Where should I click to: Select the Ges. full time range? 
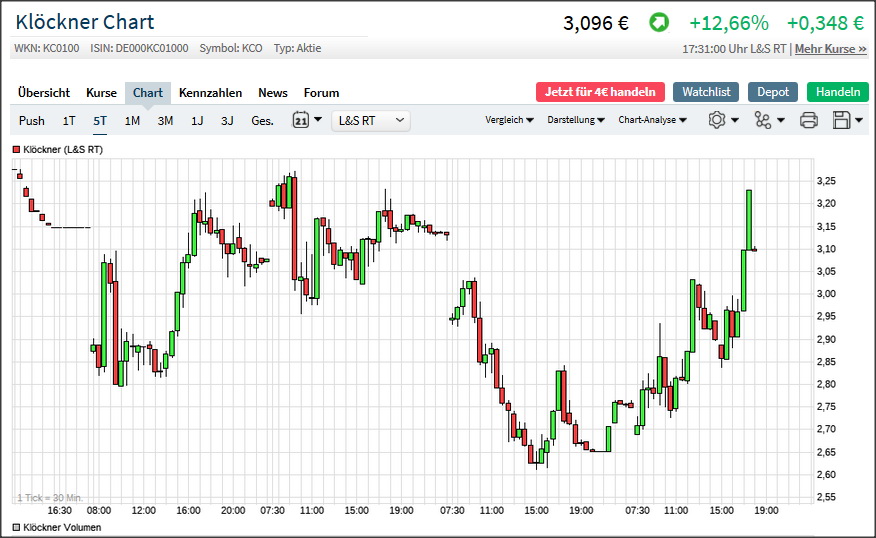(263, 121)
